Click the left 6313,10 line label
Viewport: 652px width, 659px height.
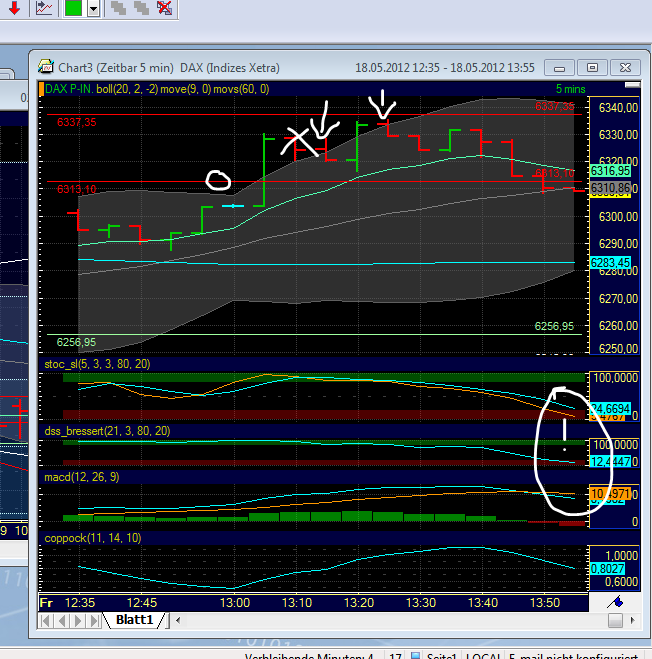(77, 189)
